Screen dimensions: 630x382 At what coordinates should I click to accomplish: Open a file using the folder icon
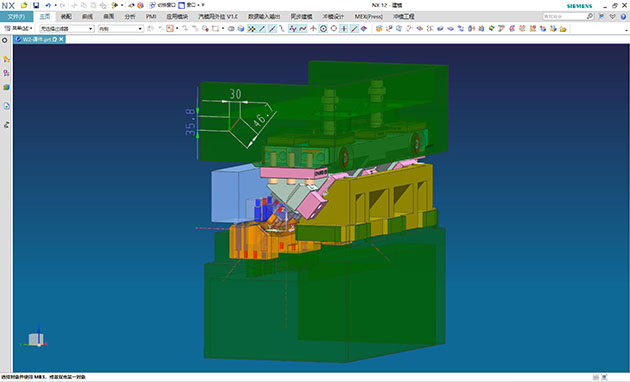pyautogui.click(x=24, y=5)
